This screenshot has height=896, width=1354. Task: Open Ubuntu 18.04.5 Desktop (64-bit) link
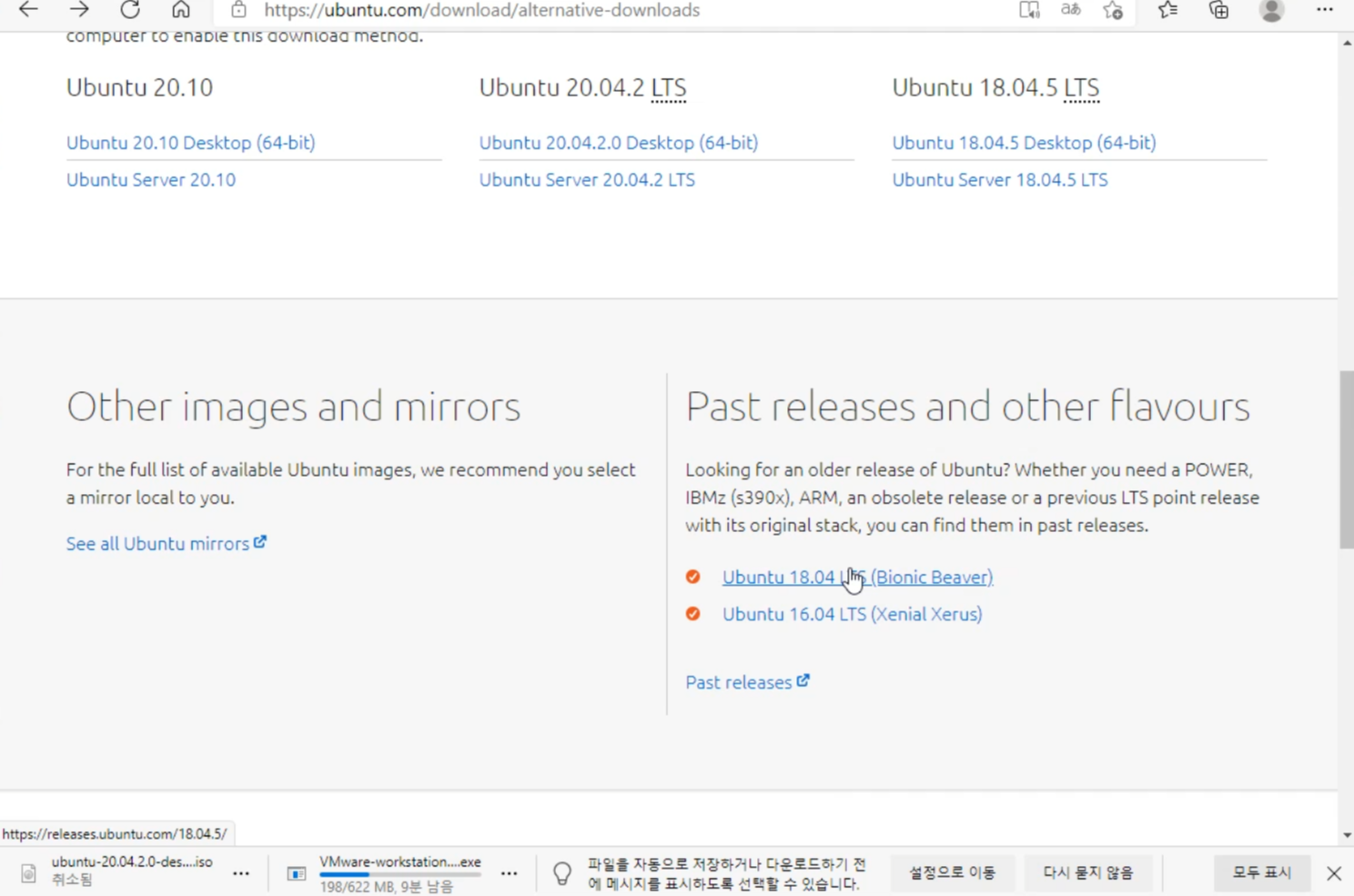1024,143
